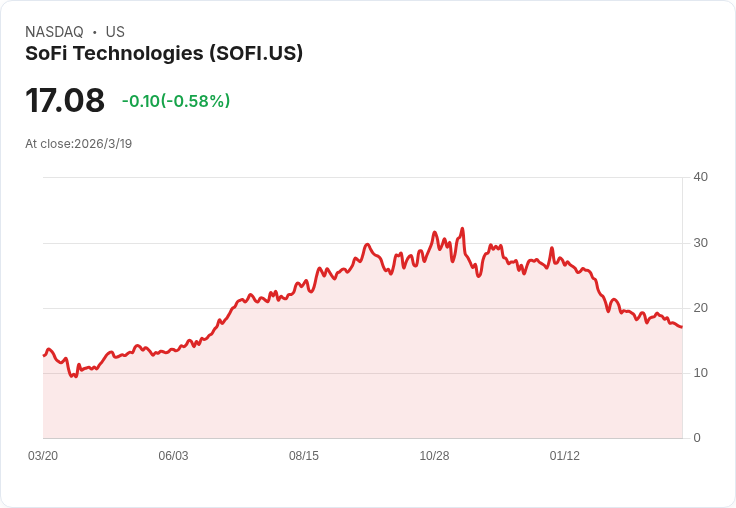736x508 pixels.
Task: Click the US market label
Action: tap(115, 32)
